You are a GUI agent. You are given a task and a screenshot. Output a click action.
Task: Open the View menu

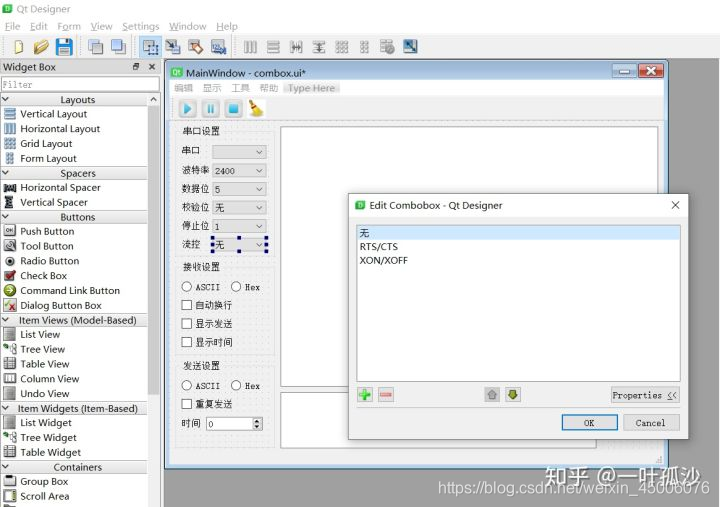pyautogui.click(x=101, y=27)
